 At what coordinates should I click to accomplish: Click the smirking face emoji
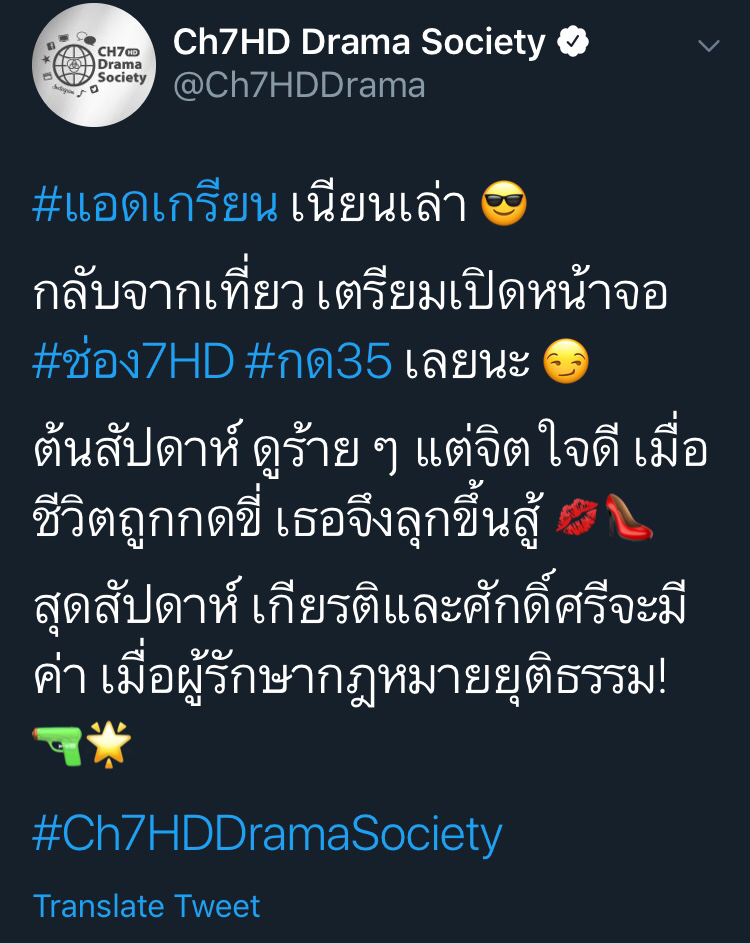pos(565,361)
